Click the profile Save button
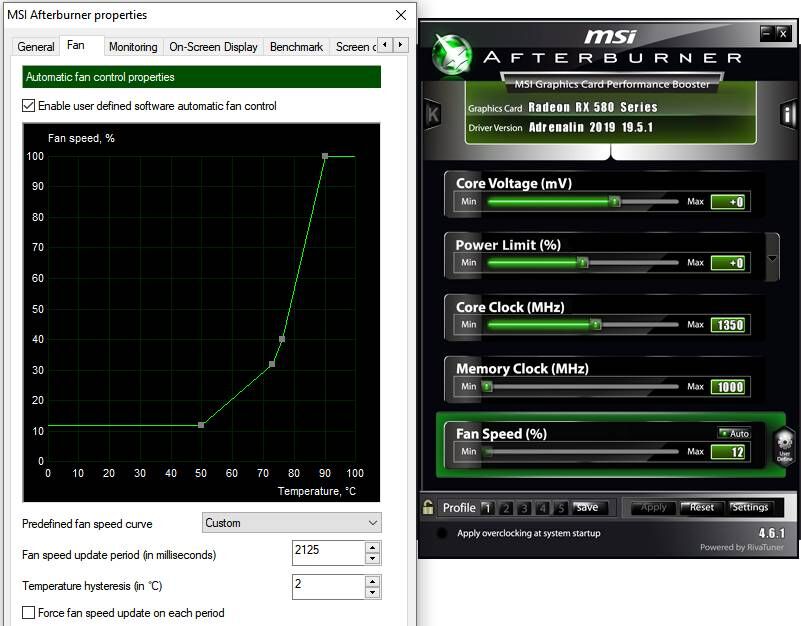This screenshot has height=626, width=801. tap(591, 507)
